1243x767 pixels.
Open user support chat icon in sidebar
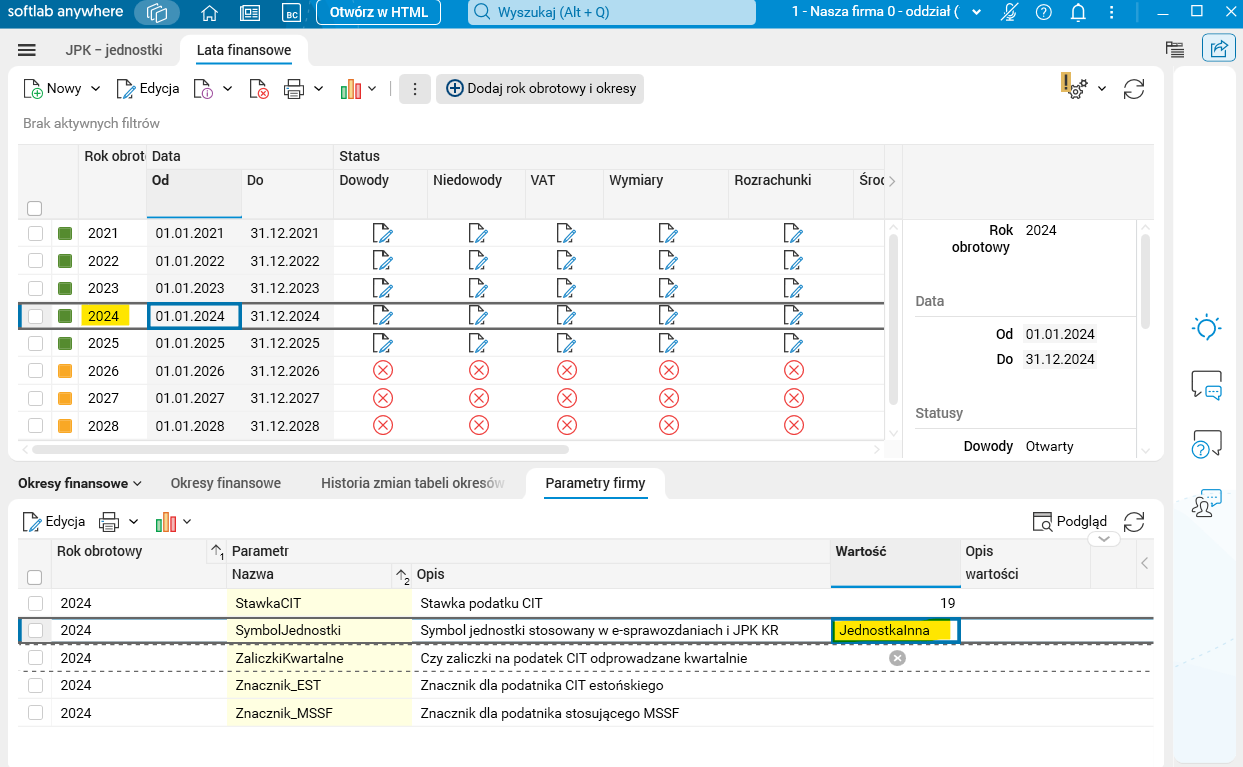pyautogui.click(x=1207, y=502)
